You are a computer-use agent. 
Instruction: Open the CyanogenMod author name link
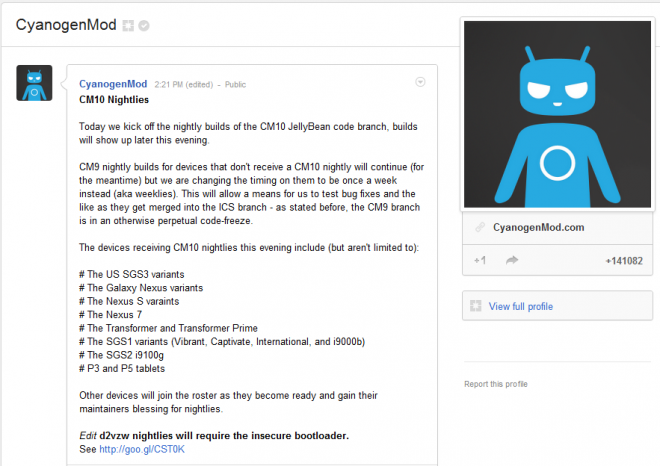[113, 84]
